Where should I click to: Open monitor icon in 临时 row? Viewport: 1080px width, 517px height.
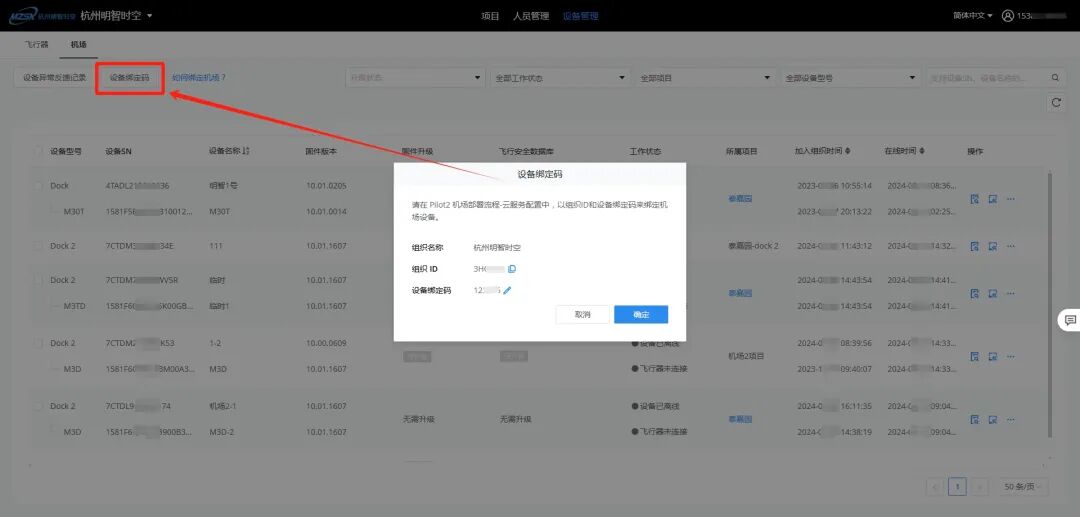(993, 293)
